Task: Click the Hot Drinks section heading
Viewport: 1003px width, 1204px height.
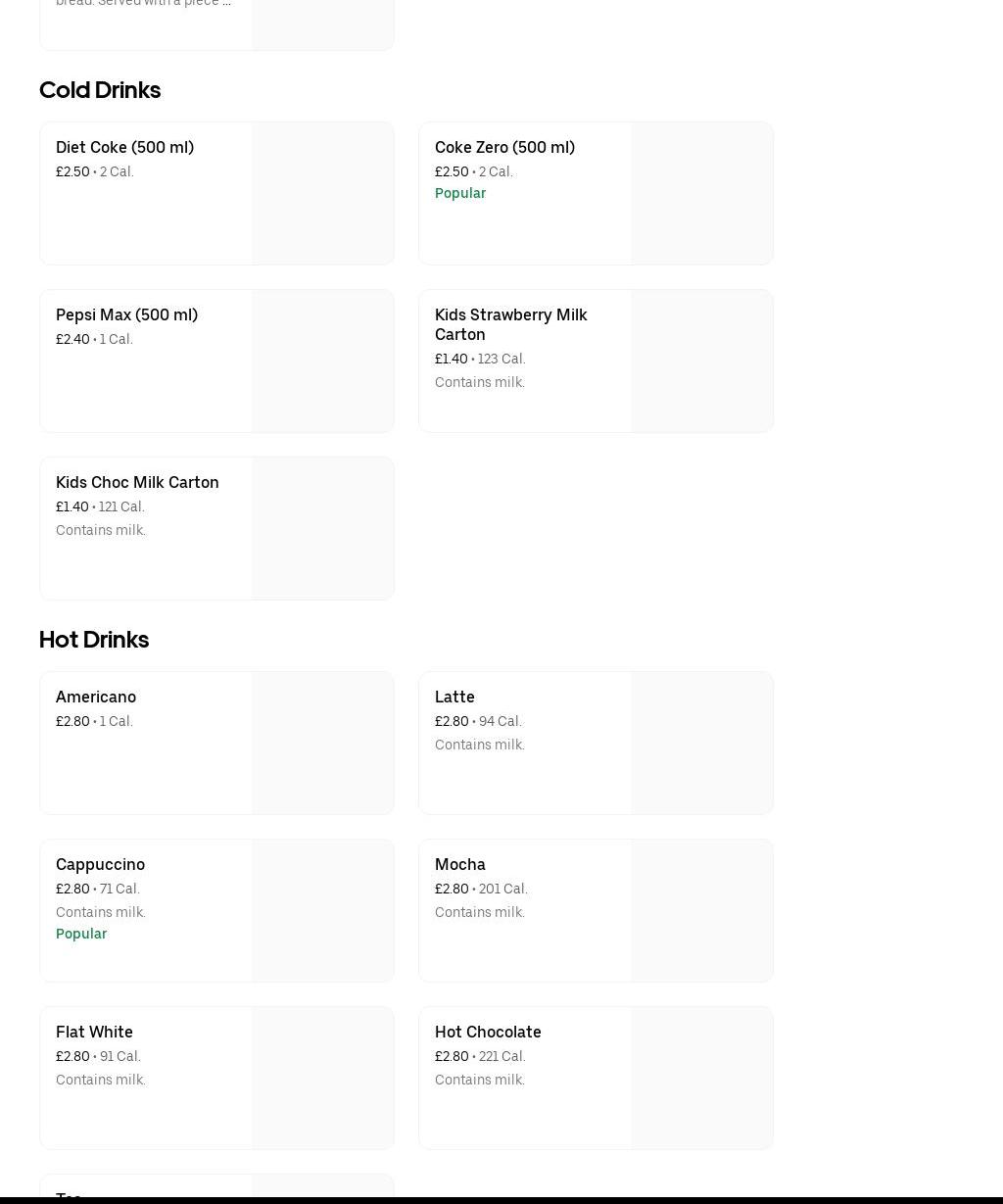Action: tap(94, 640)
